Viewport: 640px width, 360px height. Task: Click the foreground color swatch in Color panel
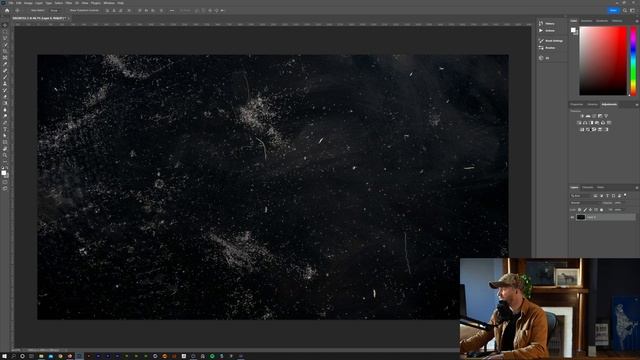(x=573, y=30)
